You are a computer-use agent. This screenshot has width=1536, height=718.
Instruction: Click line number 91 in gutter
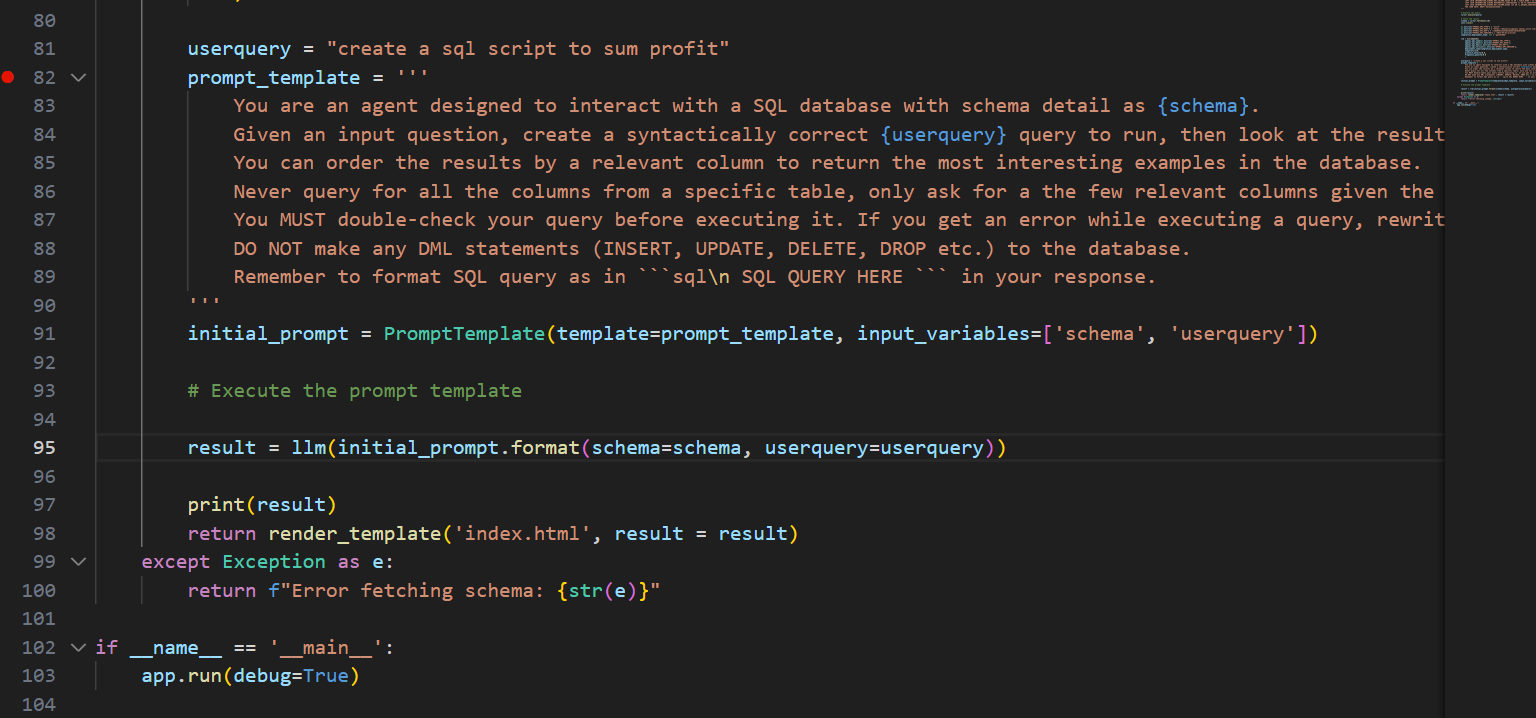[x=44, y=334]
